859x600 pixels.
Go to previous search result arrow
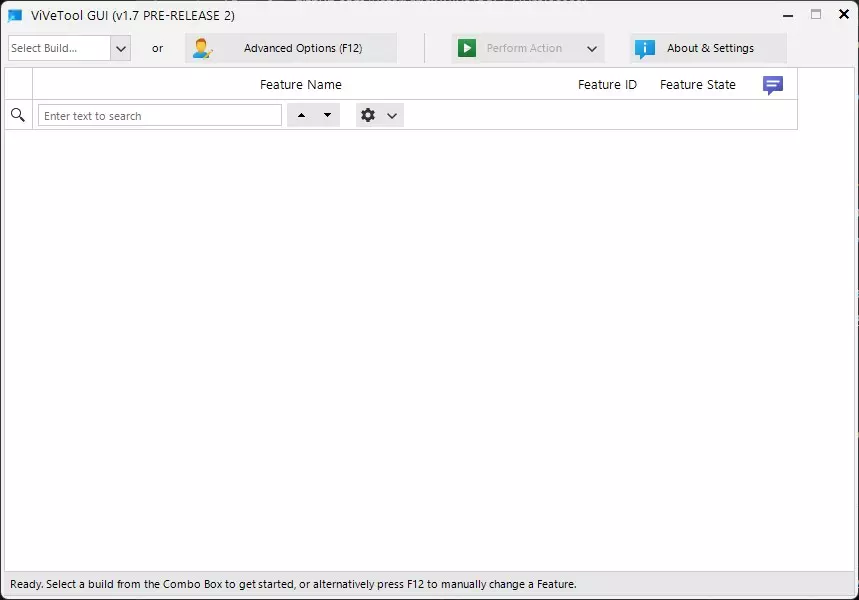point(301,115)
